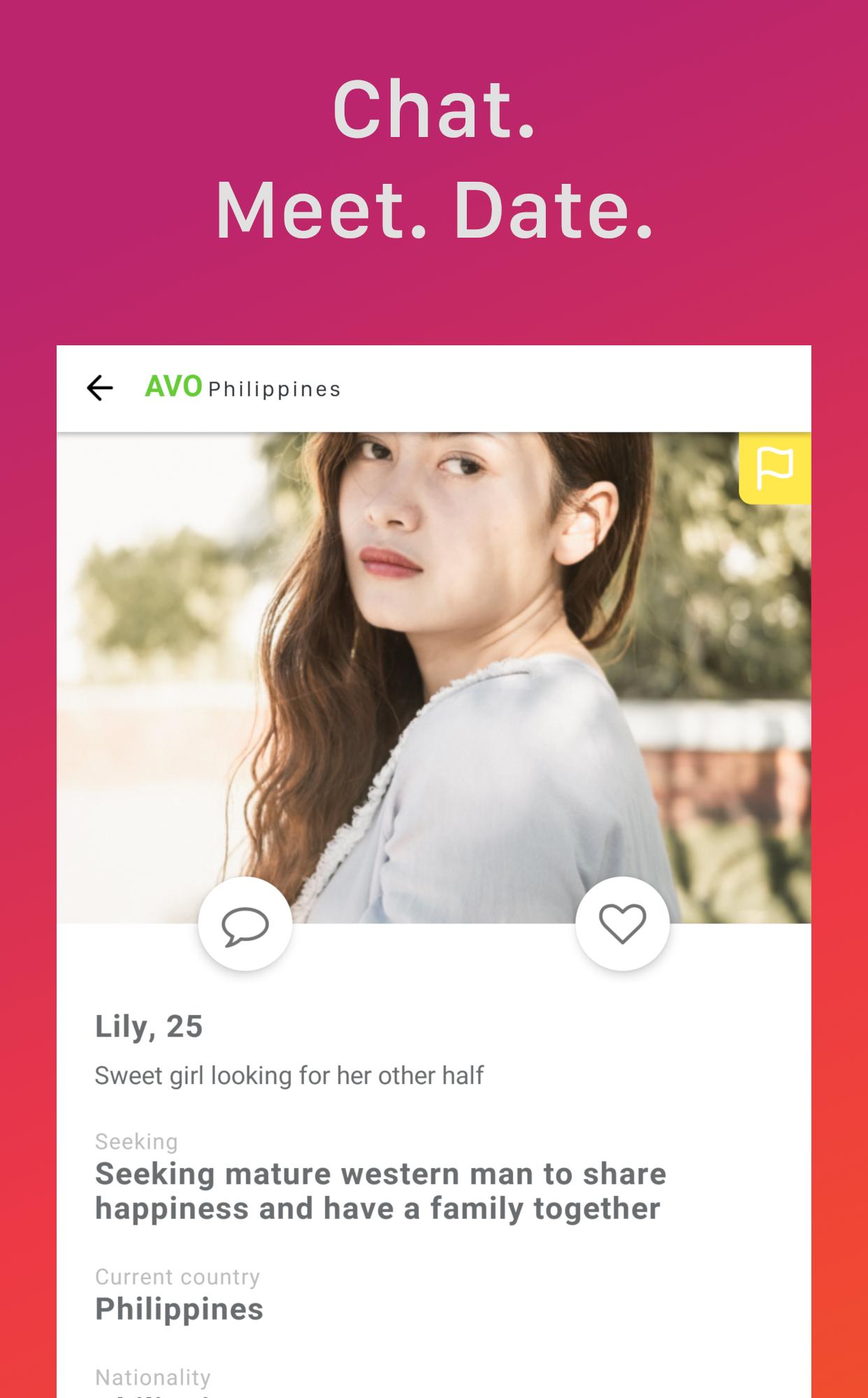This screenshot has height=1398, width=868.
Task: Click the Meet. Date. headline
Action: [434, 210]
